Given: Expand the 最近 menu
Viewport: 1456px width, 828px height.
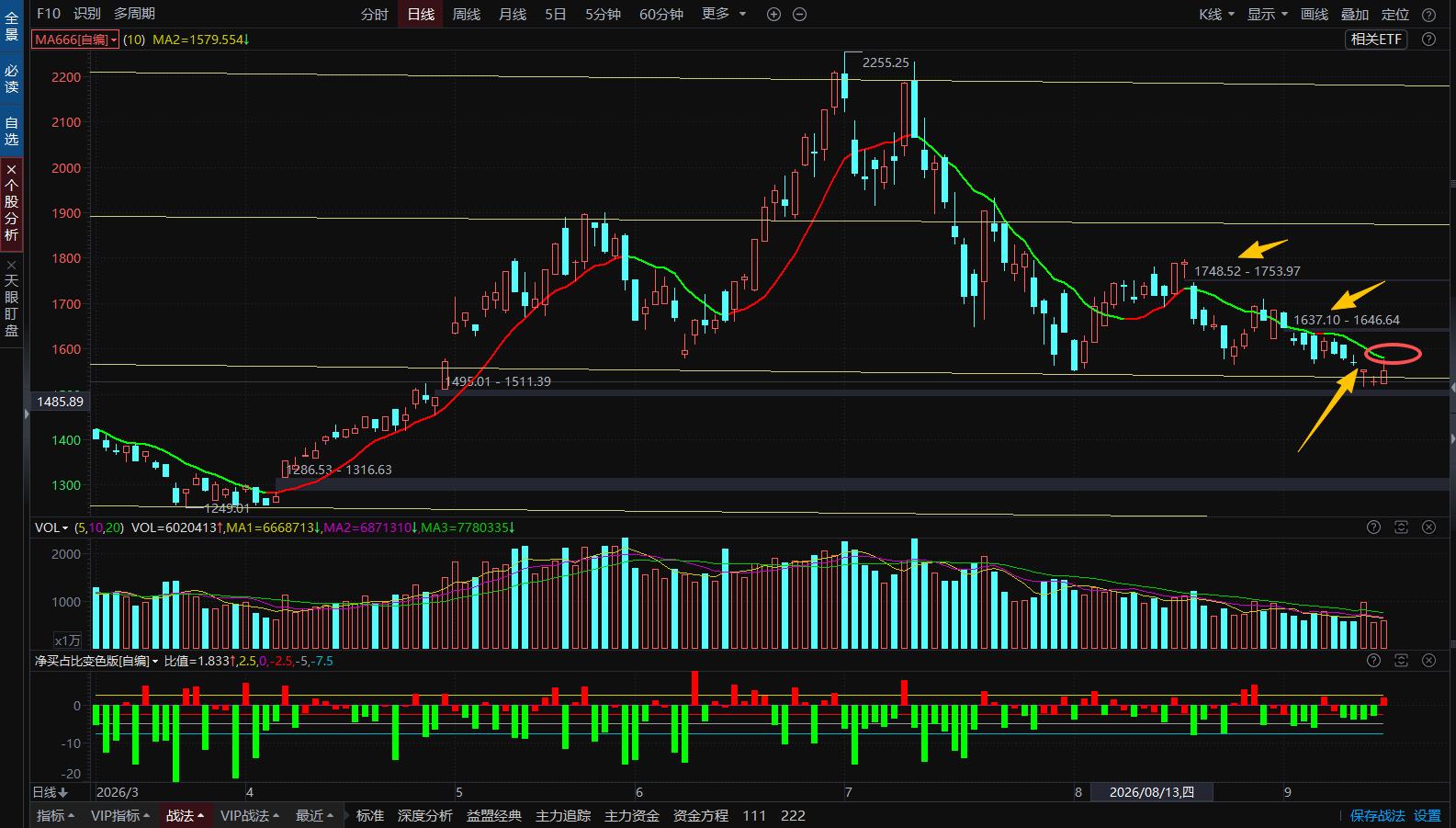Looking at the screenshot, I should coord(314,816).
